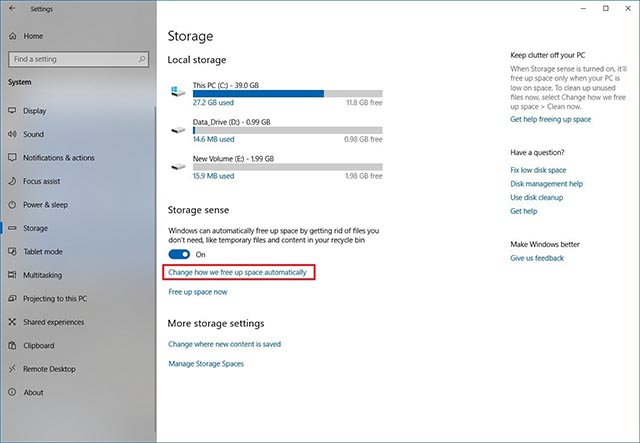The height and width of the screenshot is (443, 640).
Task: Click the Display monitor icon
Action: [12, 111]
